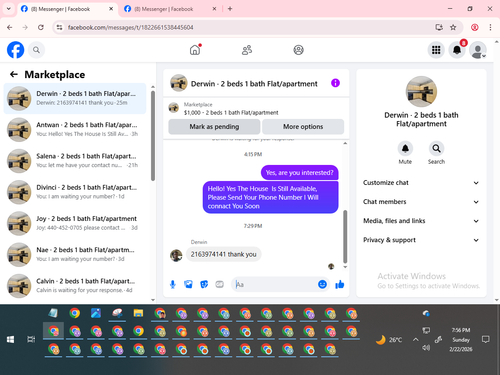Expand Chat members section
The width and height of the screenshot is (500, 375).
(x=421, y=202)
